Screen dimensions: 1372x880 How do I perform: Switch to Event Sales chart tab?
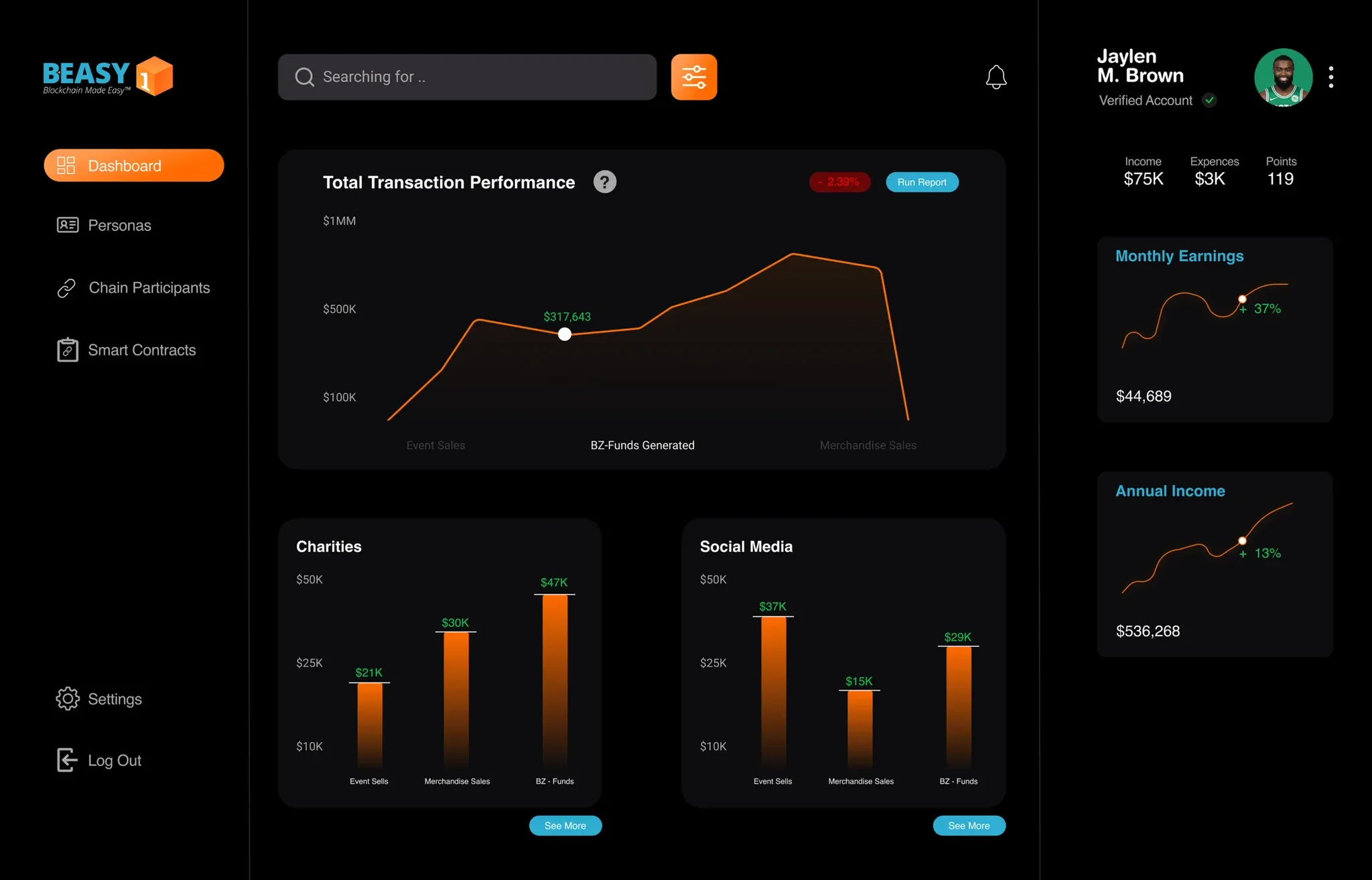coord(435,445)
